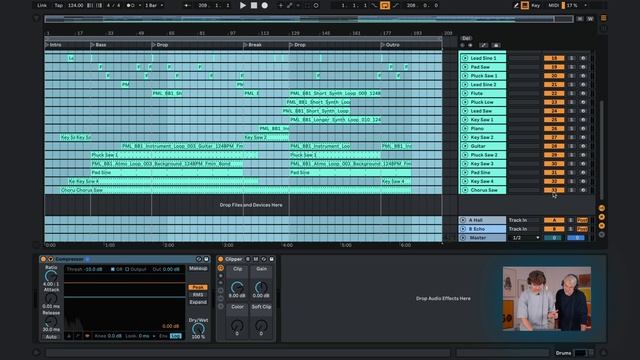Toggle track 18 activator on Lead Sine 1
This screenshot has width=640, height=360.
pos(554,58)
